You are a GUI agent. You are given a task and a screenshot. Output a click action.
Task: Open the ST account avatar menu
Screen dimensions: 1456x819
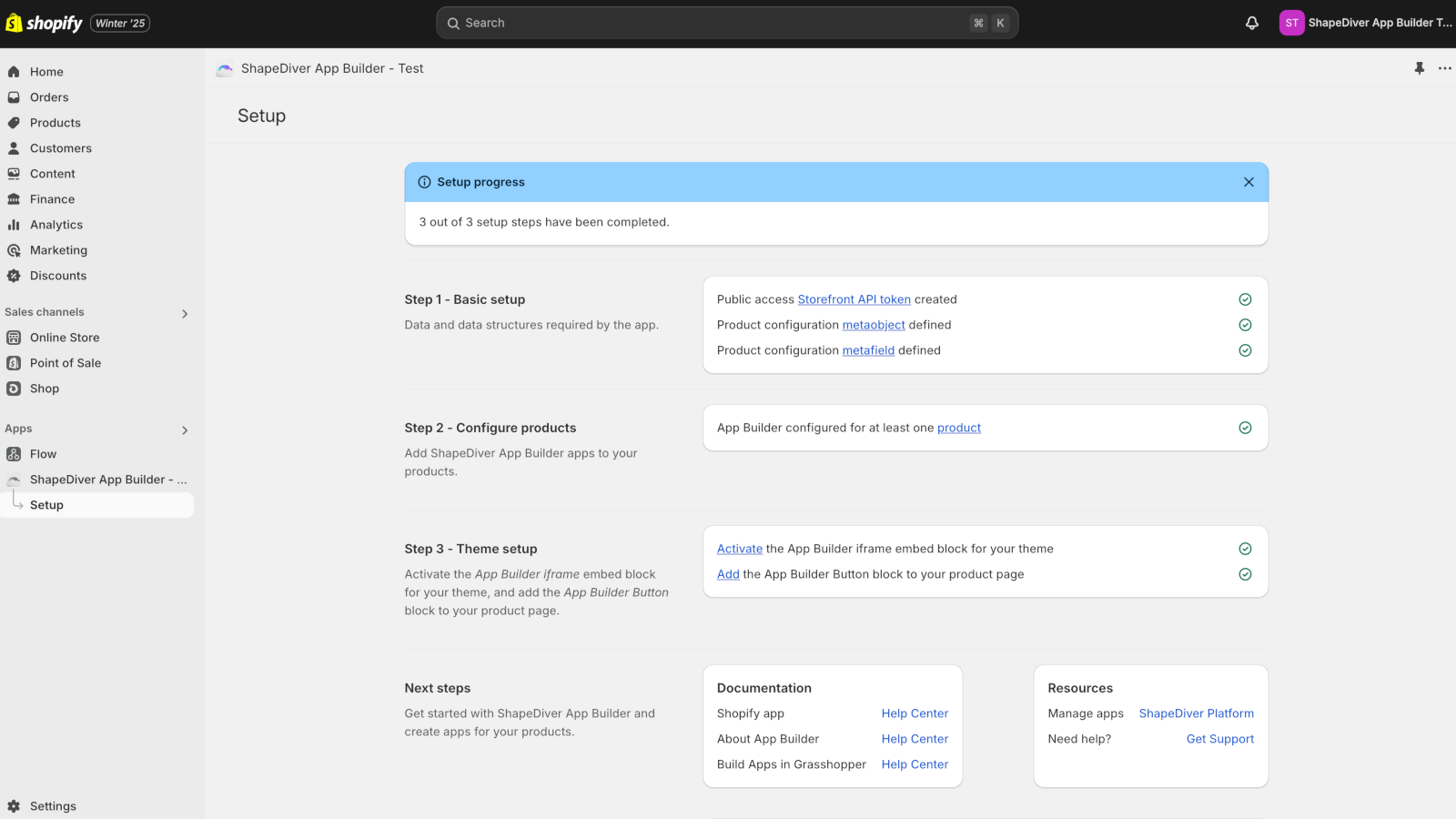coord(1291,23)
